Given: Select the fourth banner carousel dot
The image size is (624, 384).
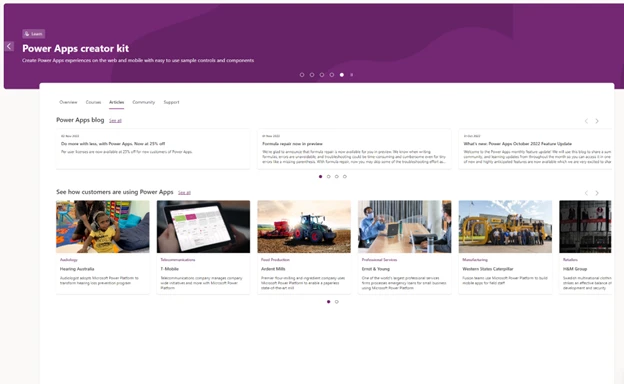Looking at the screenshot, I should point(332,75).
